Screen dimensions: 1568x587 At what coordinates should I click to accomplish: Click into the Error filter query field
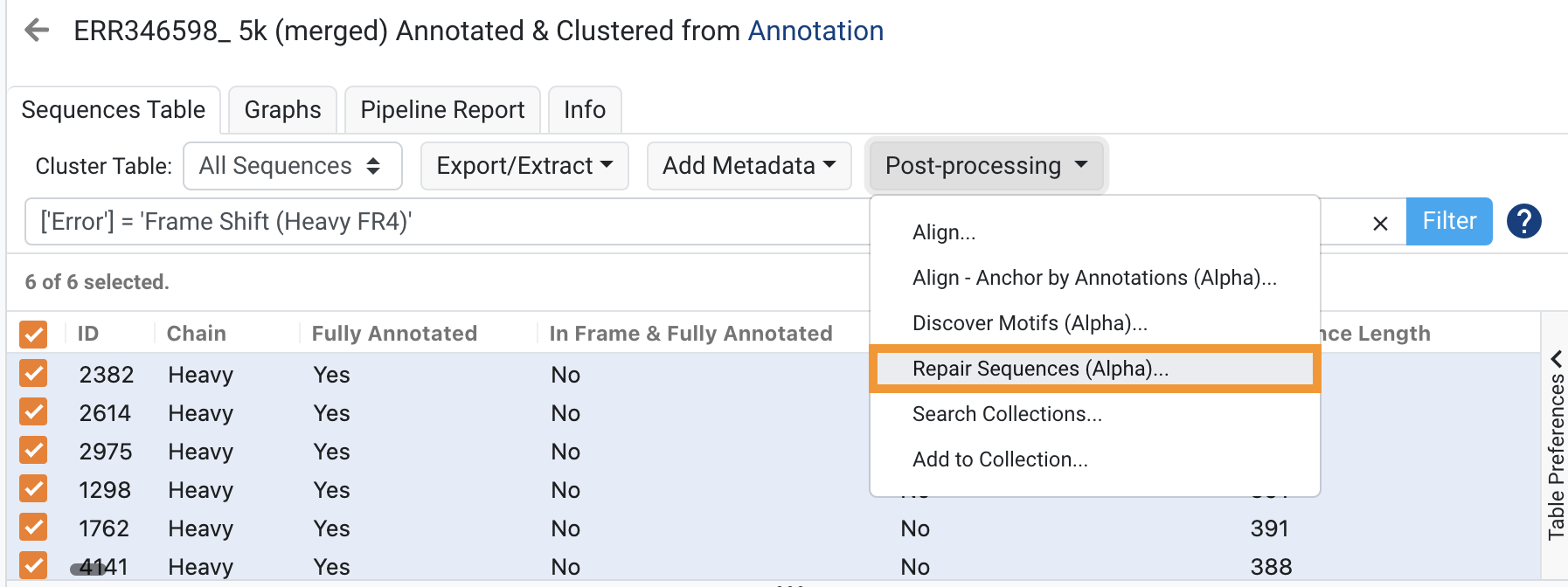[446, 222]
